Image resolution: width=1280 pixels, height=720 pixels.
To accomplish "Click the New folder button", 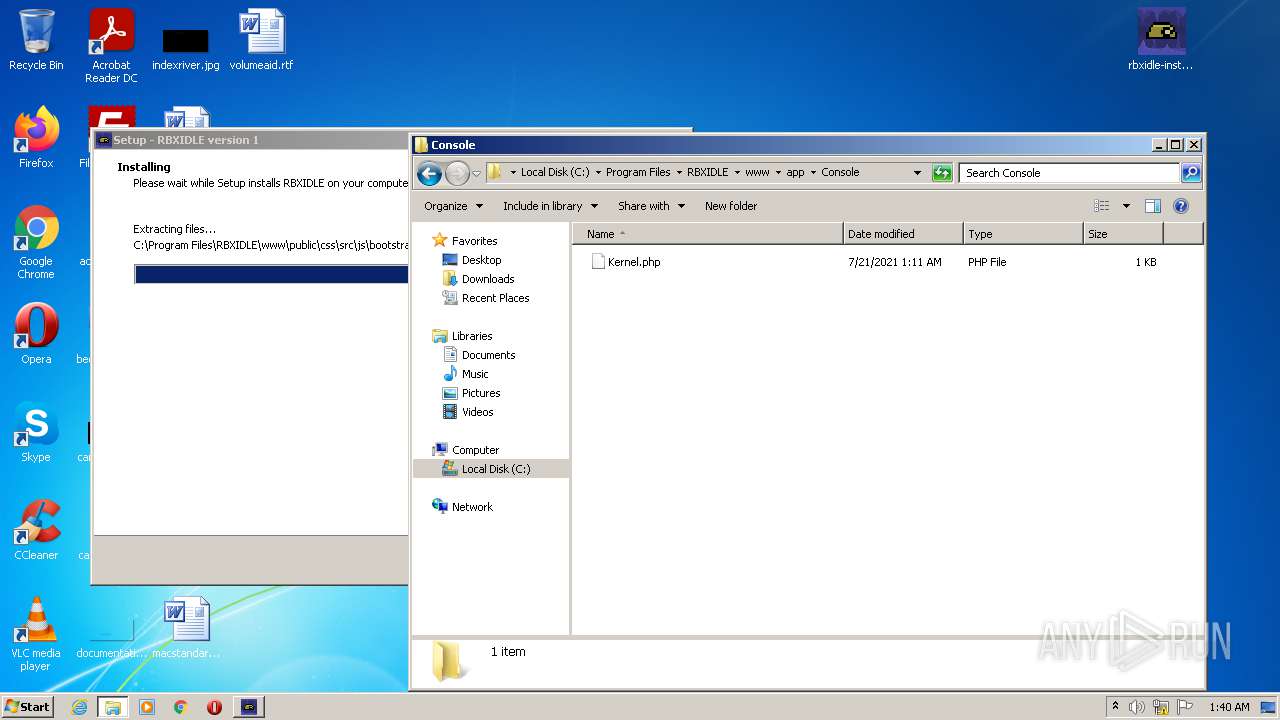I will point(731,206).
